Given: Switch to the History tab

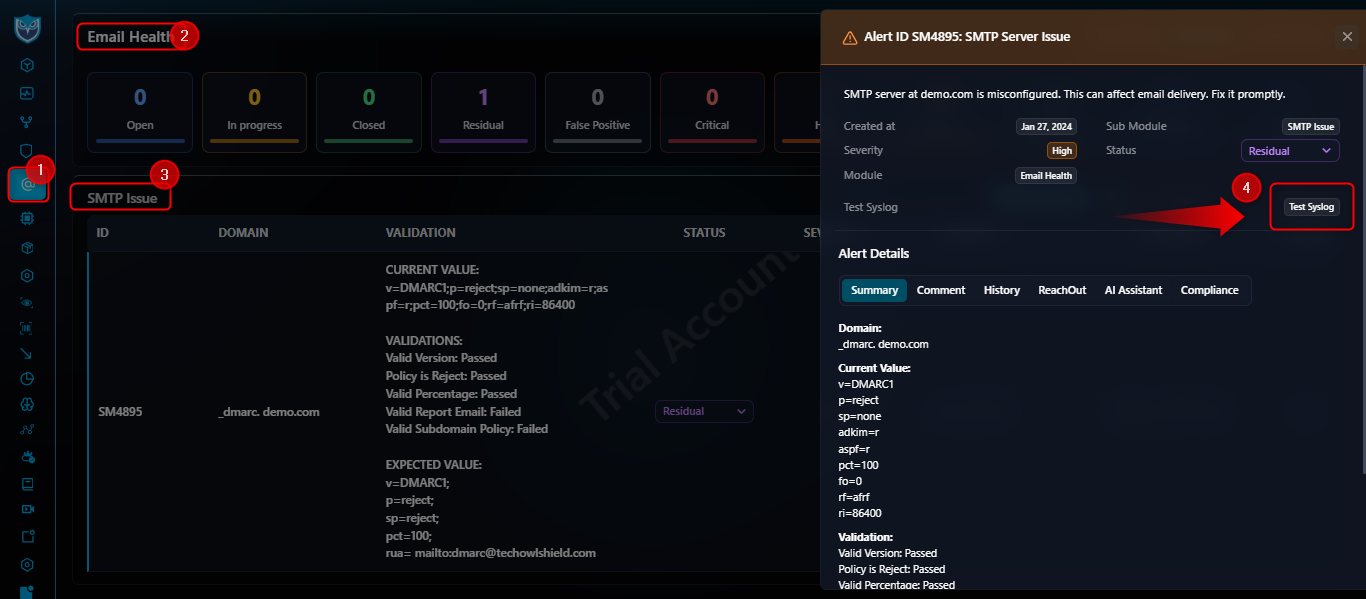Looking at the screenshot, I should click(x=1002, y=290).
